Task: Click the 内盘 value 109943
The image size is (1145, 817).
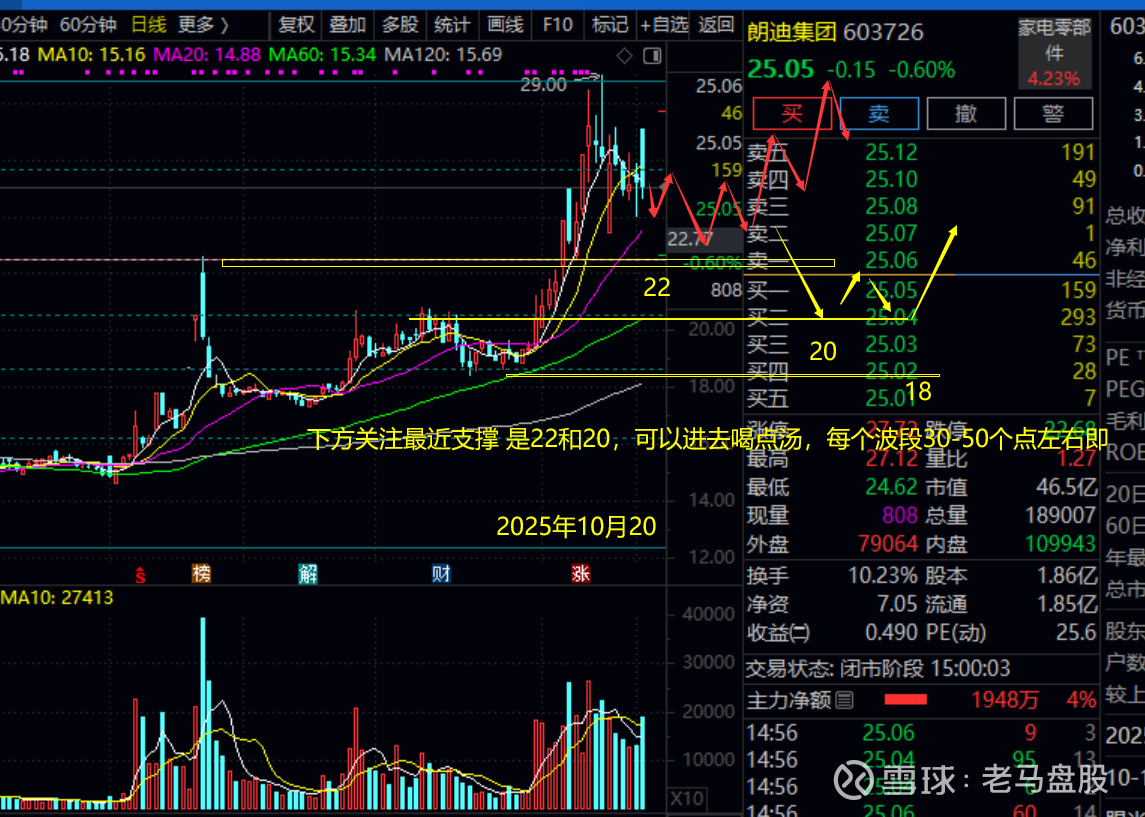Action: (x=1060, y=544)
